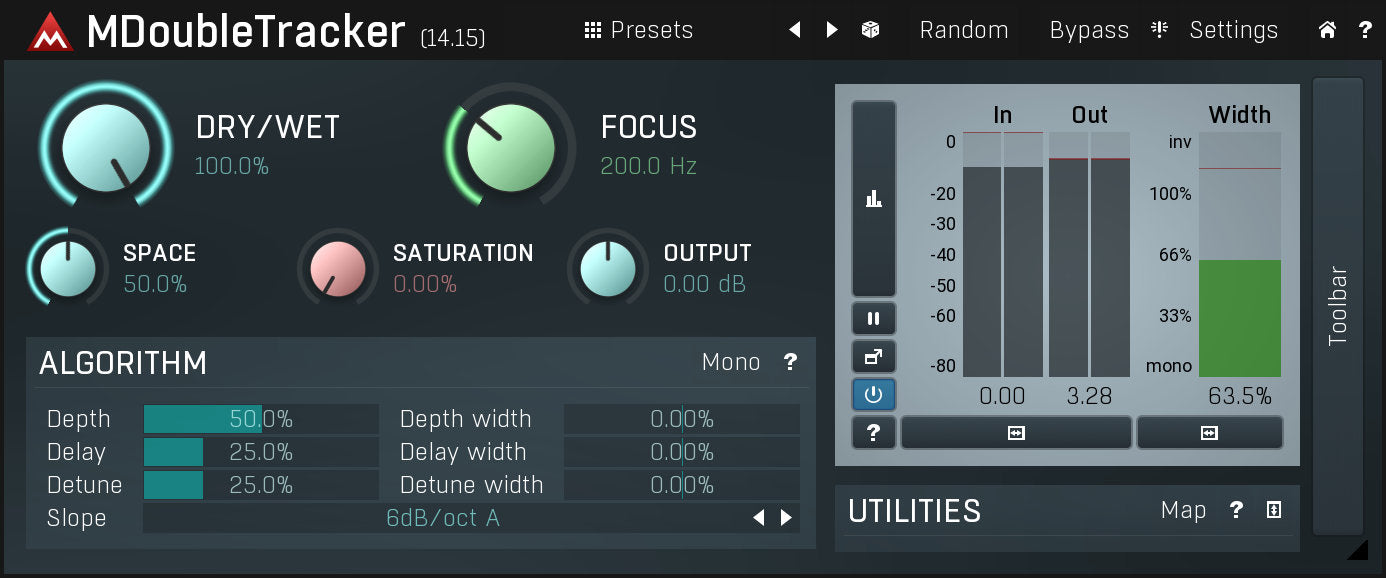This screenshot has height=578, width=1386.
Task: Adjust the Depth slider bar
Action: 261,419
